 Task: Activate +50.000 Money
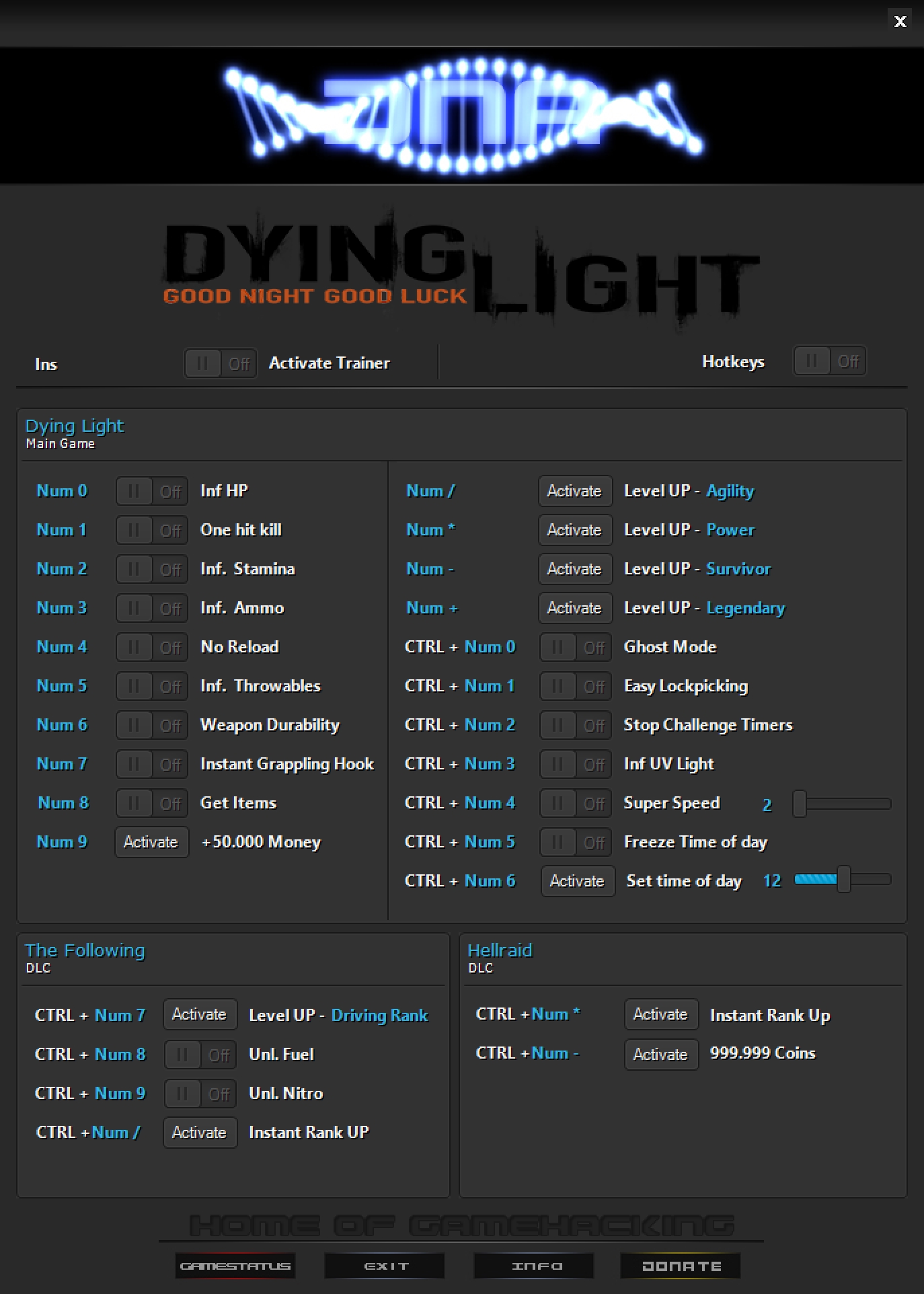click(151, 842)
